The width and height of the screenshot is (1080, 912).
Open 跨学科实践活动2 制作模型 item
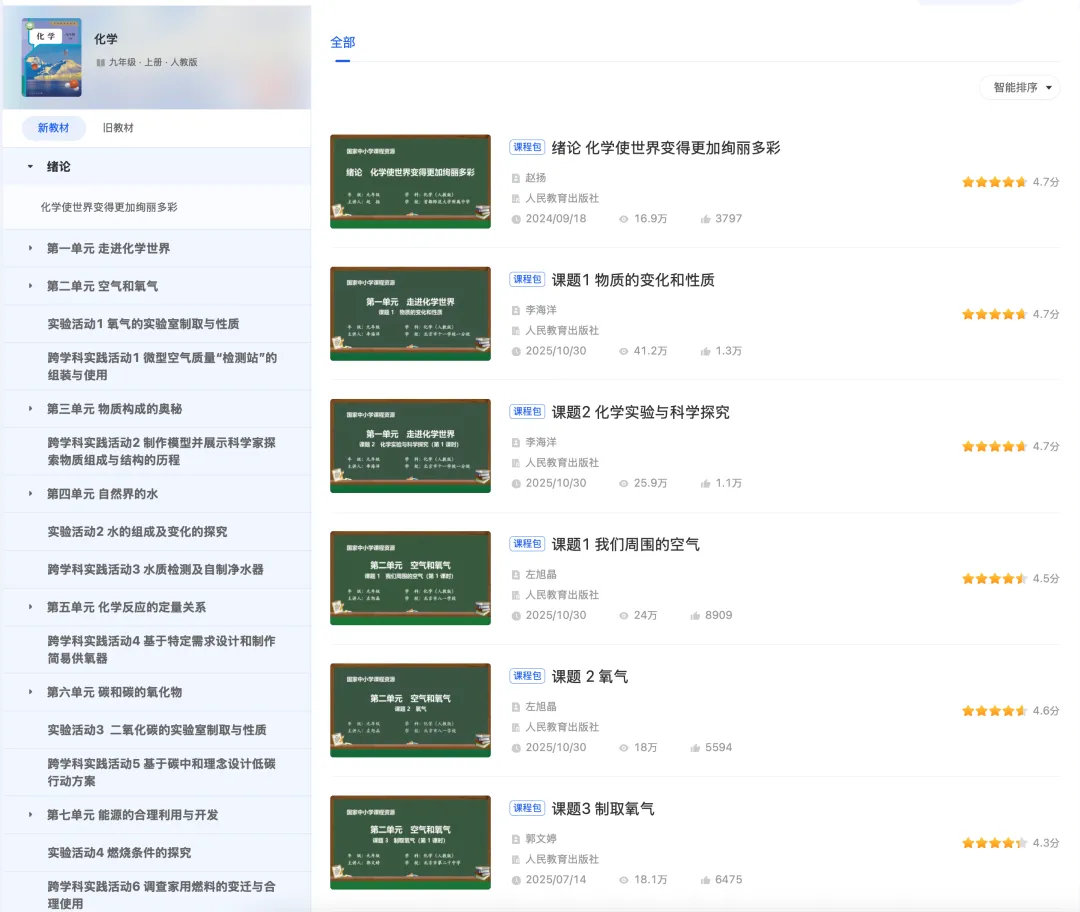click(x=161, y=451)
